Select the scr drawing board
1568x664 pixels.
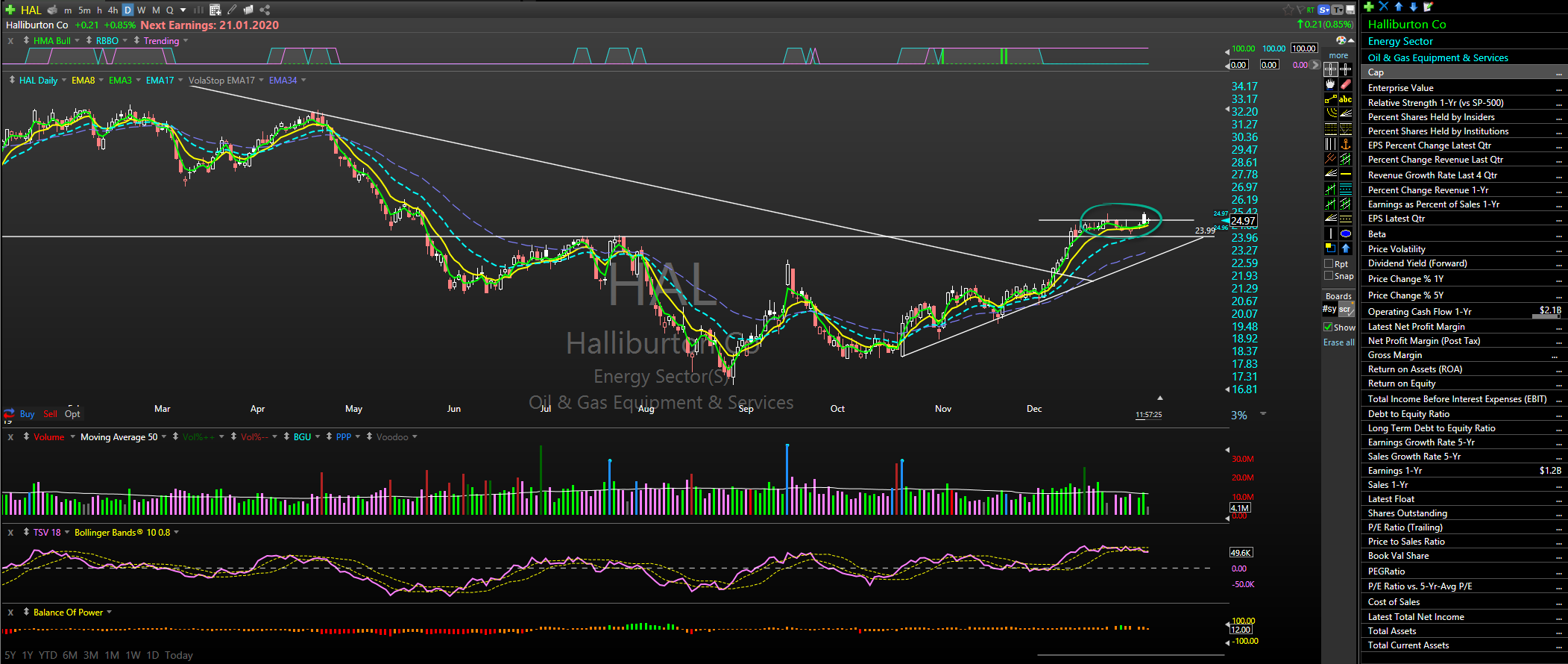click(x=1345, y=309)
